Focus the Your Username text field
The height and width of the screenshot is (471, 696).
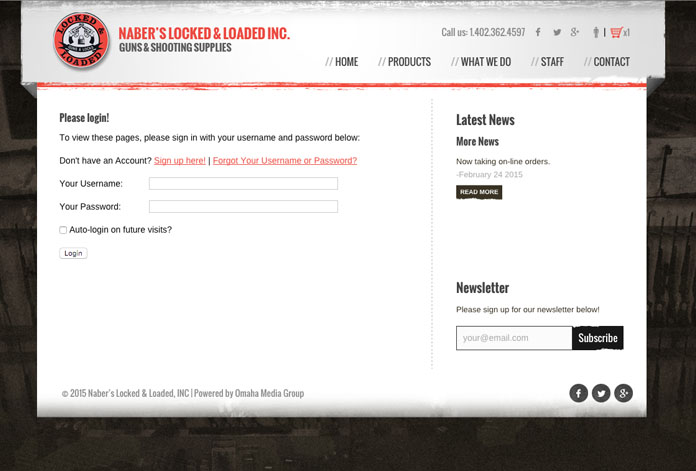point(243,184)
